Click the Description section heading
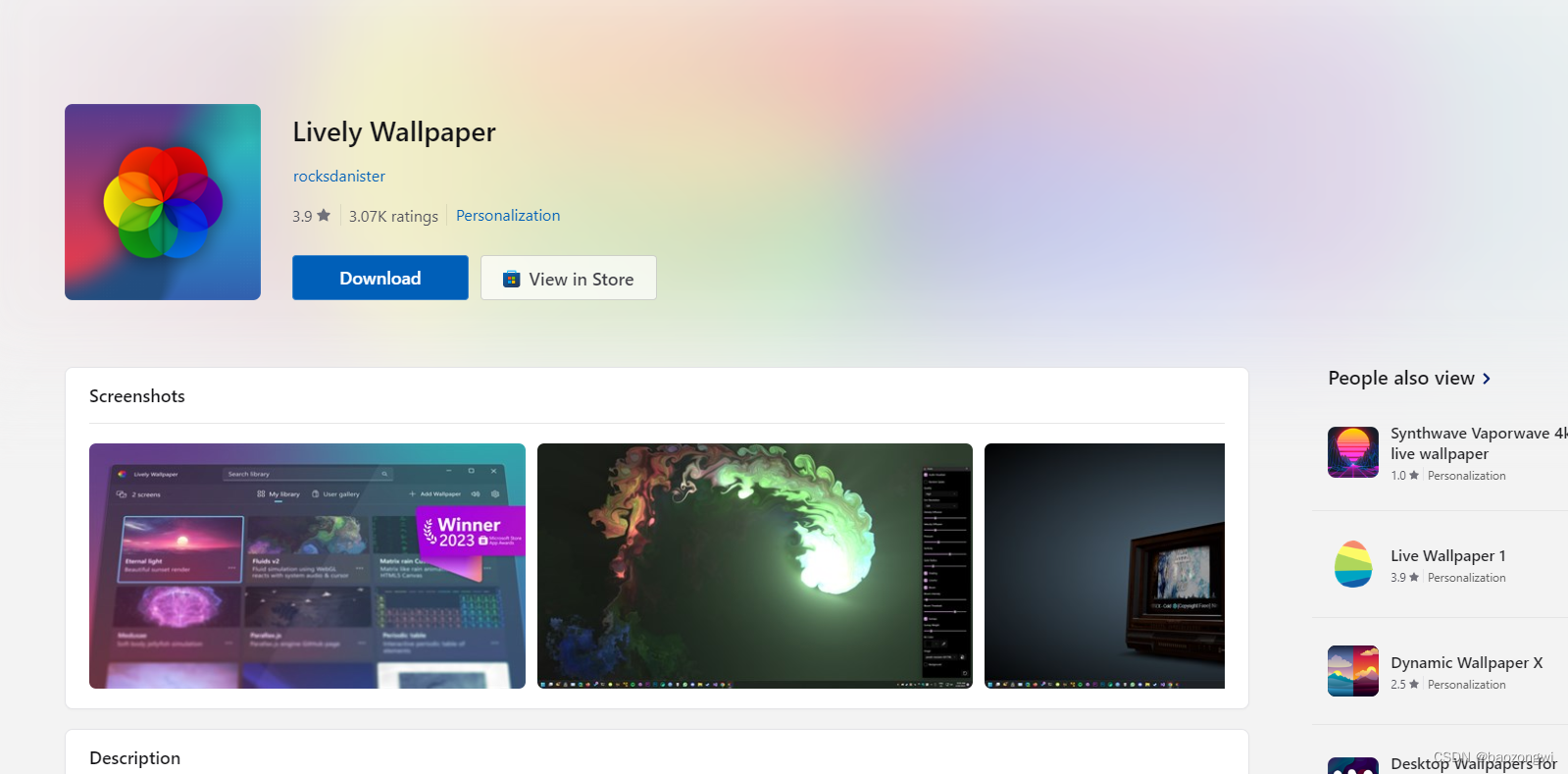Viewport: 1568px width, 774px height. [135, 758]
